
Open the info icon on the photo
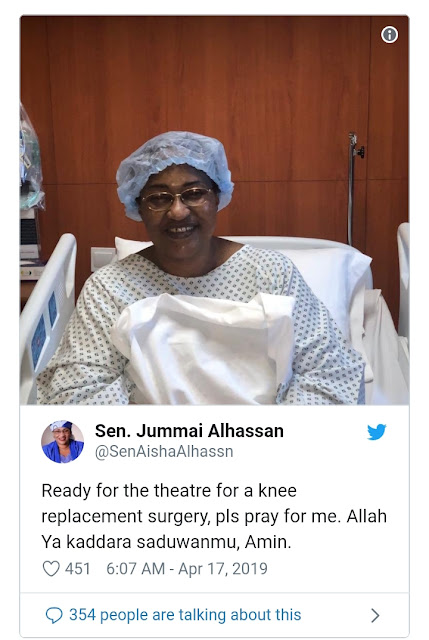[x=389, y=35]
